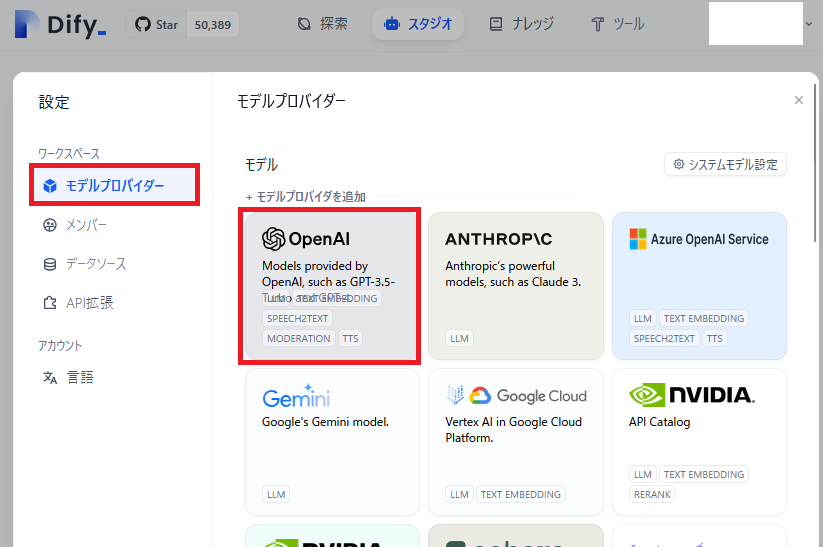
Task: Click the star count 50,389
Action: point(213,25)
